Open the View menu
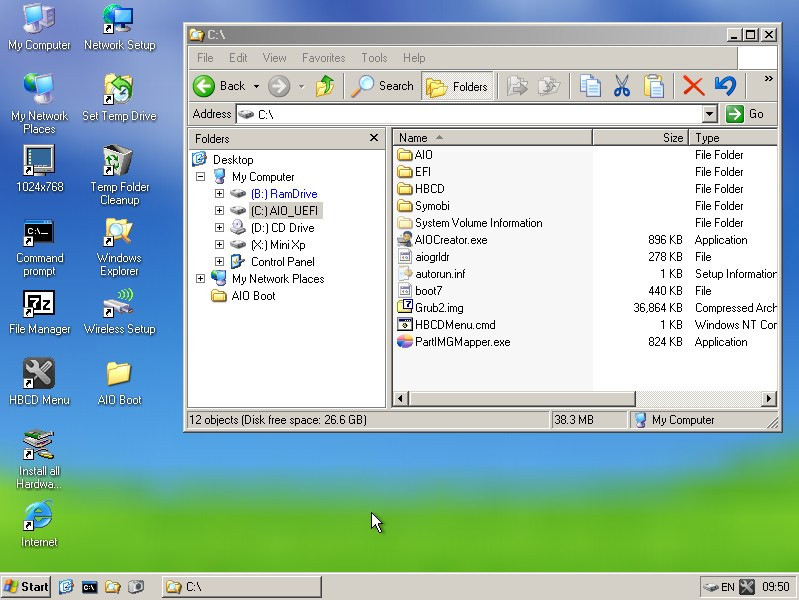This screenshot has height=600, width=799. click(x=274, y=58)
